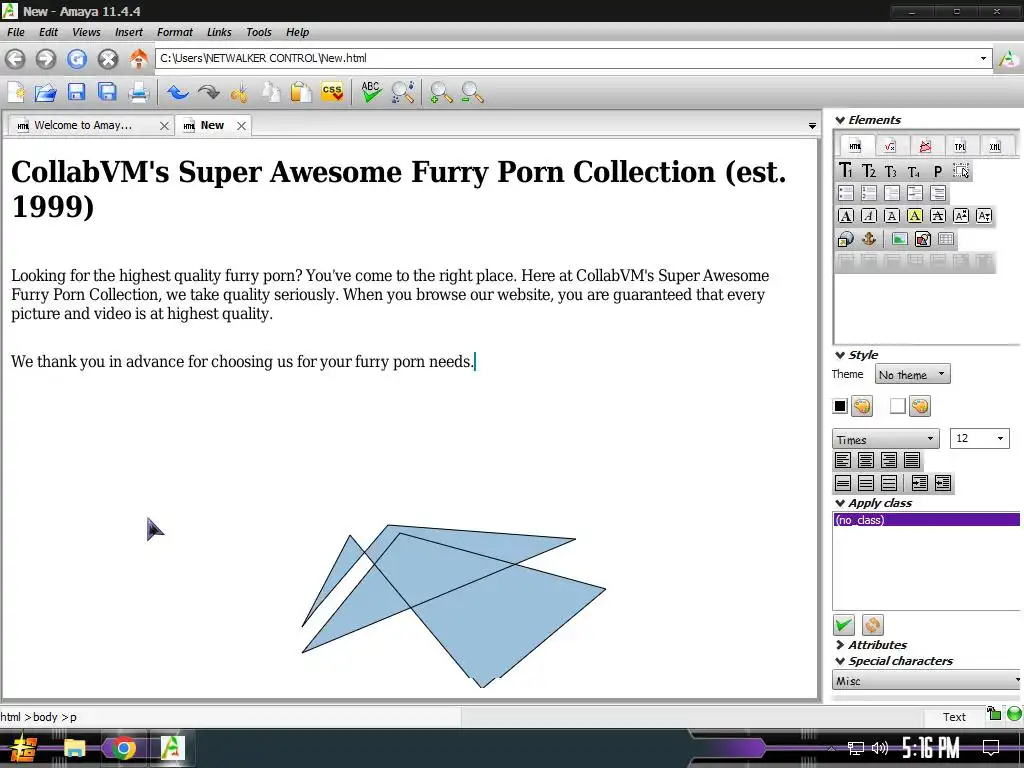Go to the home page
Image resolution: width=1024 pixels, height=768 pixels.
pos(138,59)
